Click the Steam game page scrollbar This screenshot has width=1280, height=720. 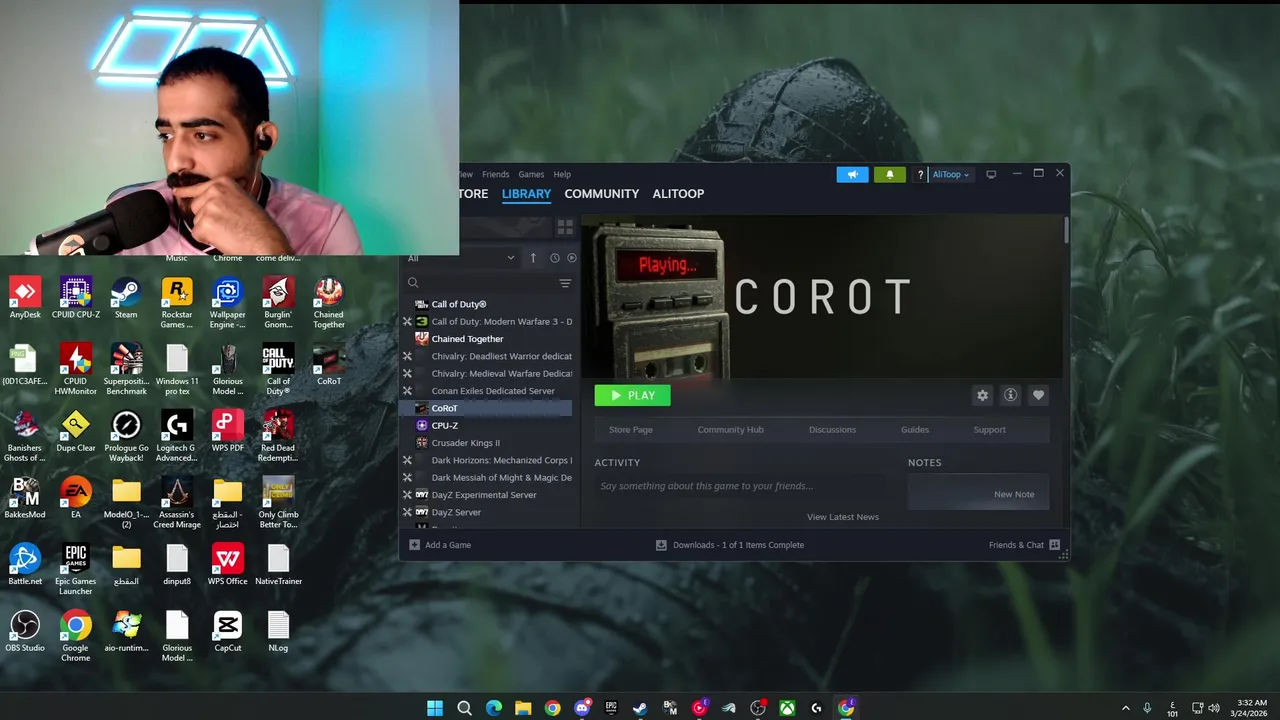pos(1066,232)
